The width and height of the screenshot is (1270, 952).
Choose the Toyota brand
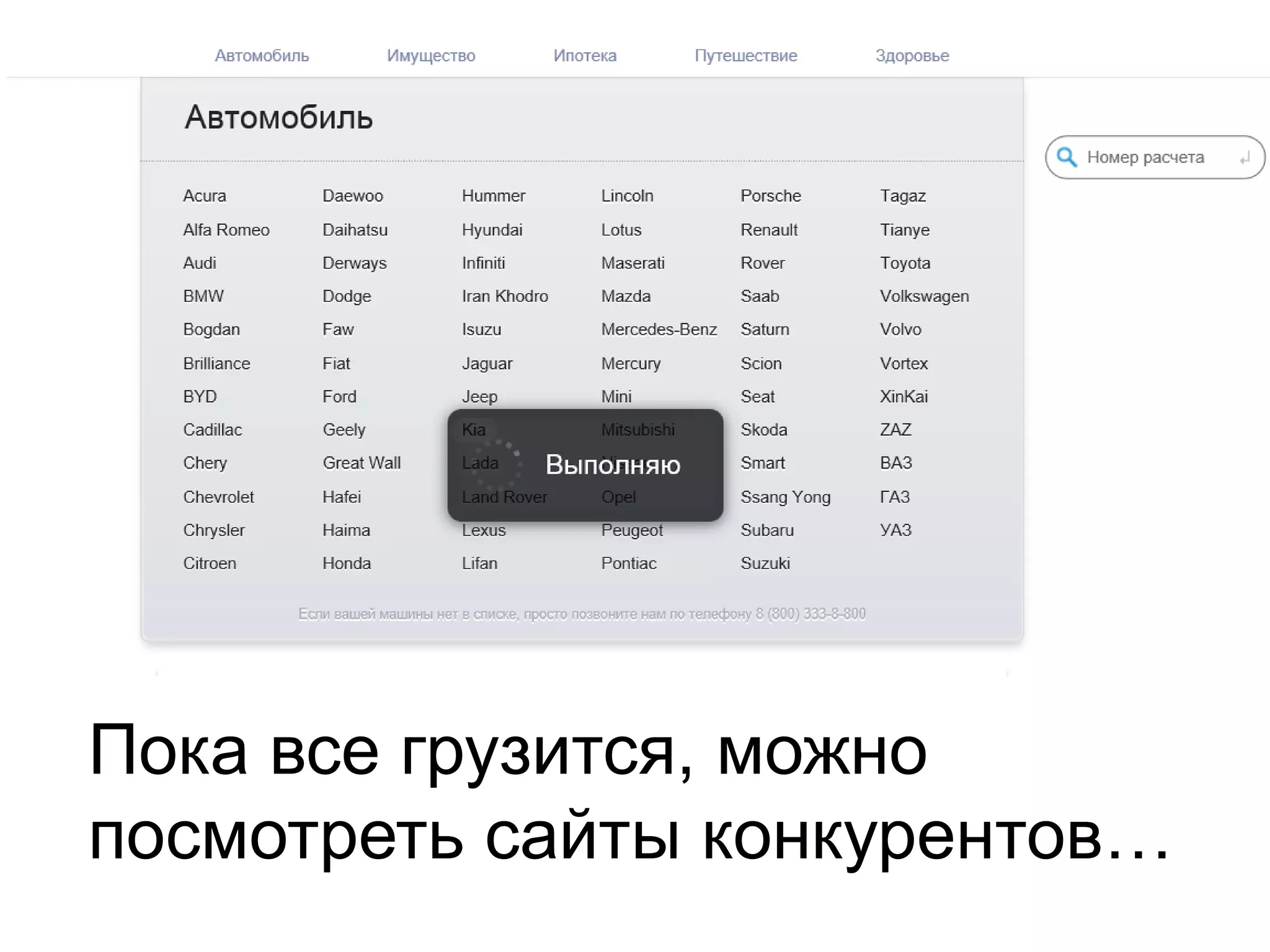click(x=905, y=263)
